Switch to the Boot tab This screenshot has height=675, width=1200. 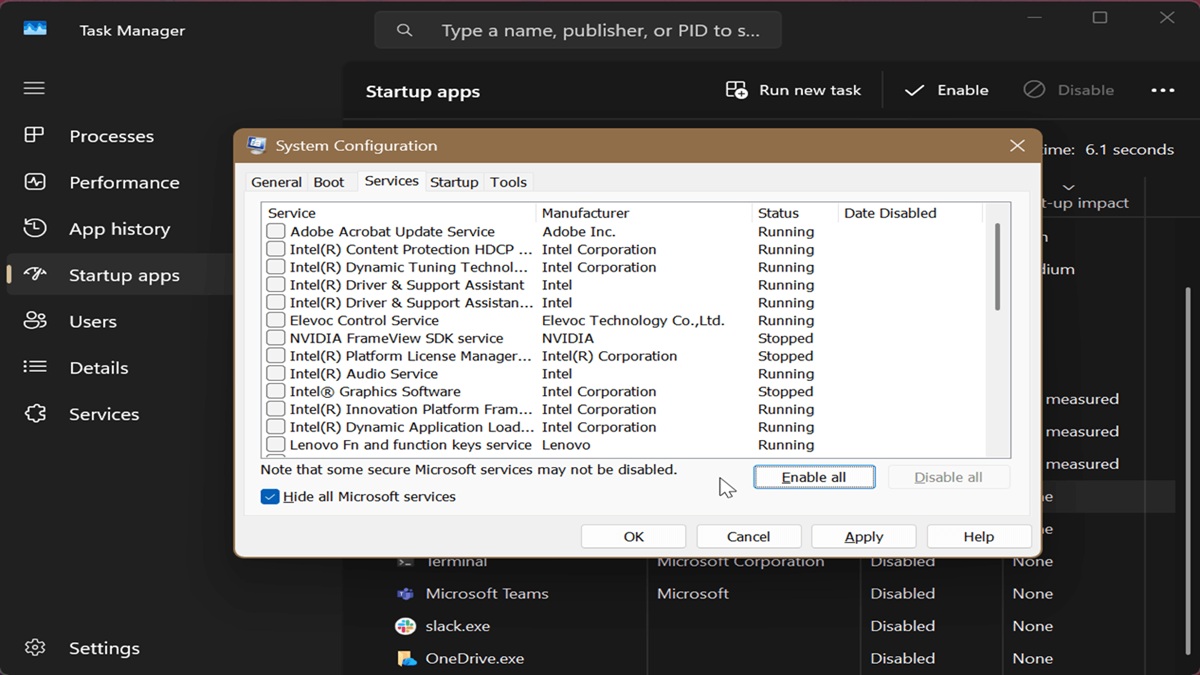(329, 182)
